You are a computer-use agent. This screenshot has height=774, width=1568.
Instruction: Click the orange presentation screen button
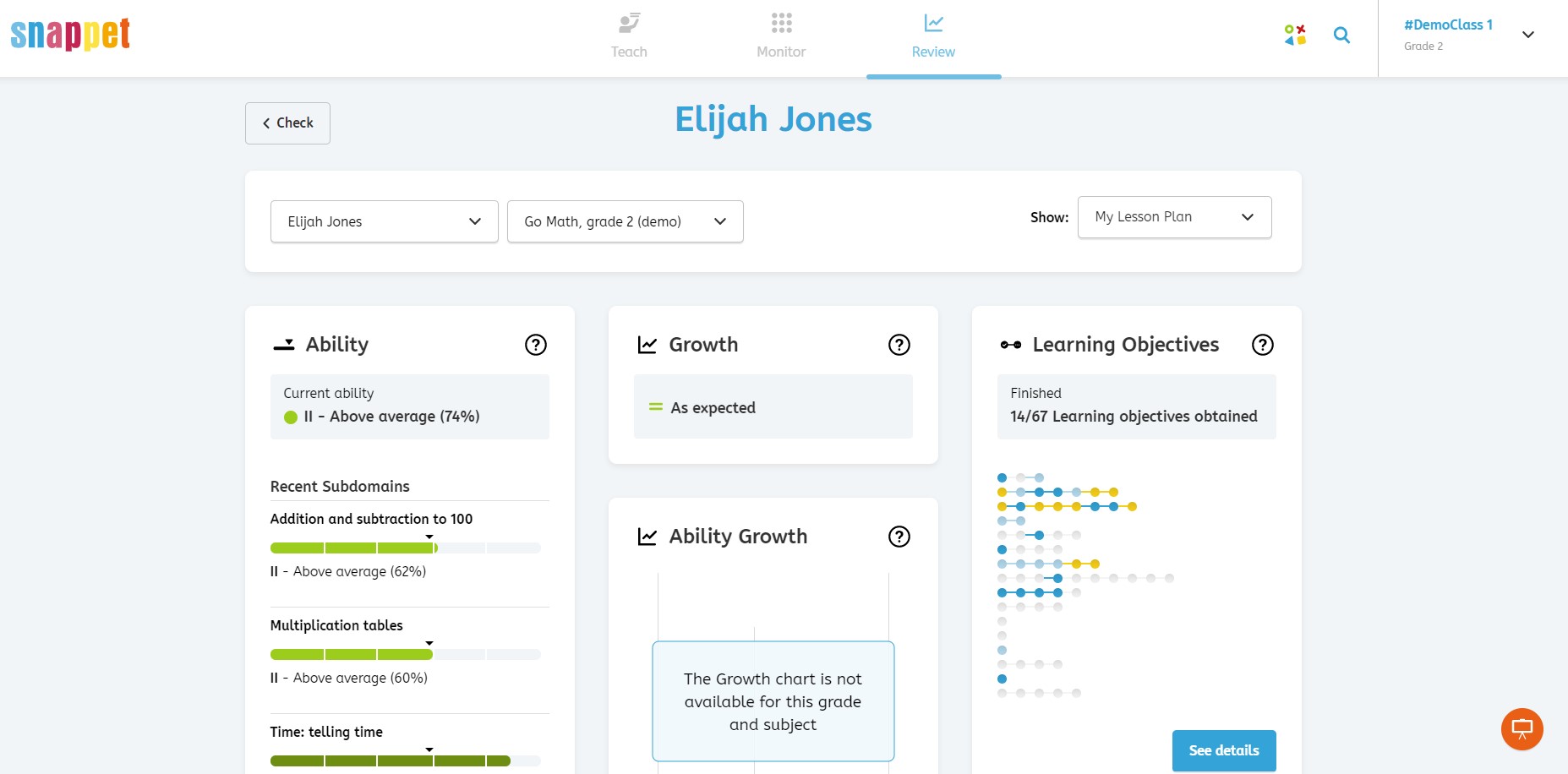[1522, 729]
